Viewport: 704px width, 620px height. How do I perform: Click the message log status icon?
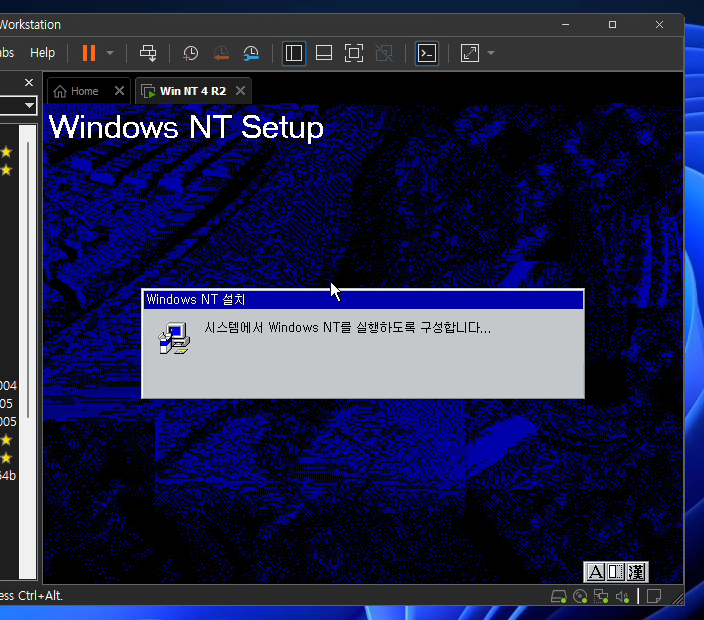[x=654, y=596]
